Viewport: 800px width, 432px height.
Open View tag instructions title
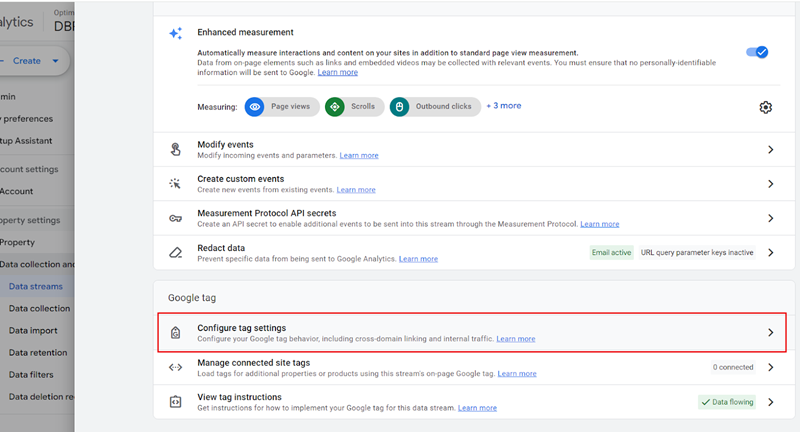tap(239, 397)
